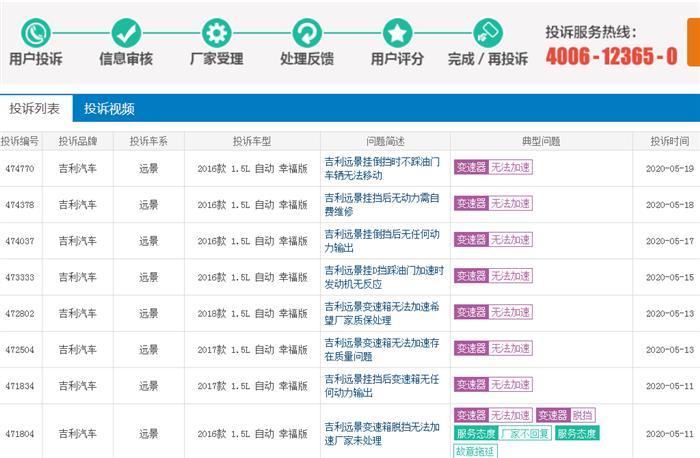Click the date 2020-05-18
The image size is (700, 458).
pyautogui.click(x=670, y=205)
